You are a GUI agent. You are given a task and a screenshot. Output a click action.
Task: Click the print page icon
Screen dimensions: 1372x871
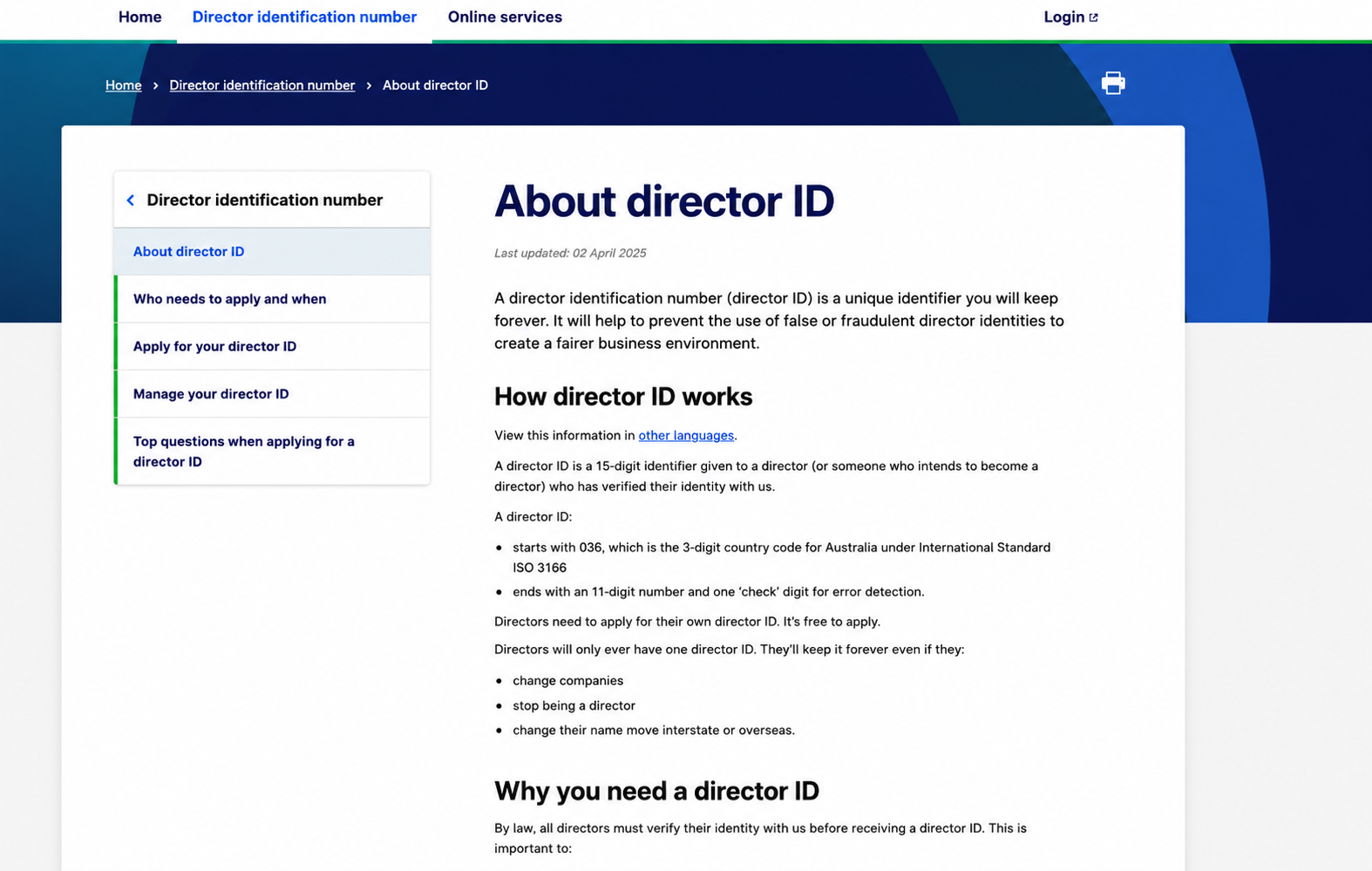point(1112,84)
